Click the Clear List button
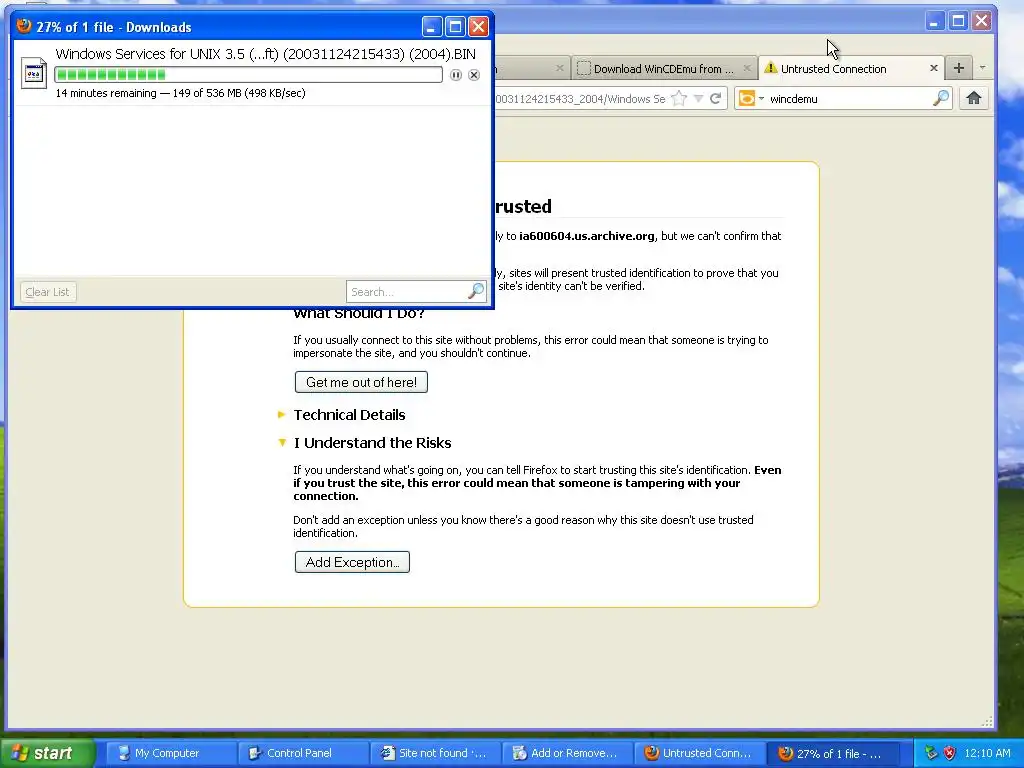Image resolution: width=1024 pixels, height=768 pixels. click(x=48, y=292)
